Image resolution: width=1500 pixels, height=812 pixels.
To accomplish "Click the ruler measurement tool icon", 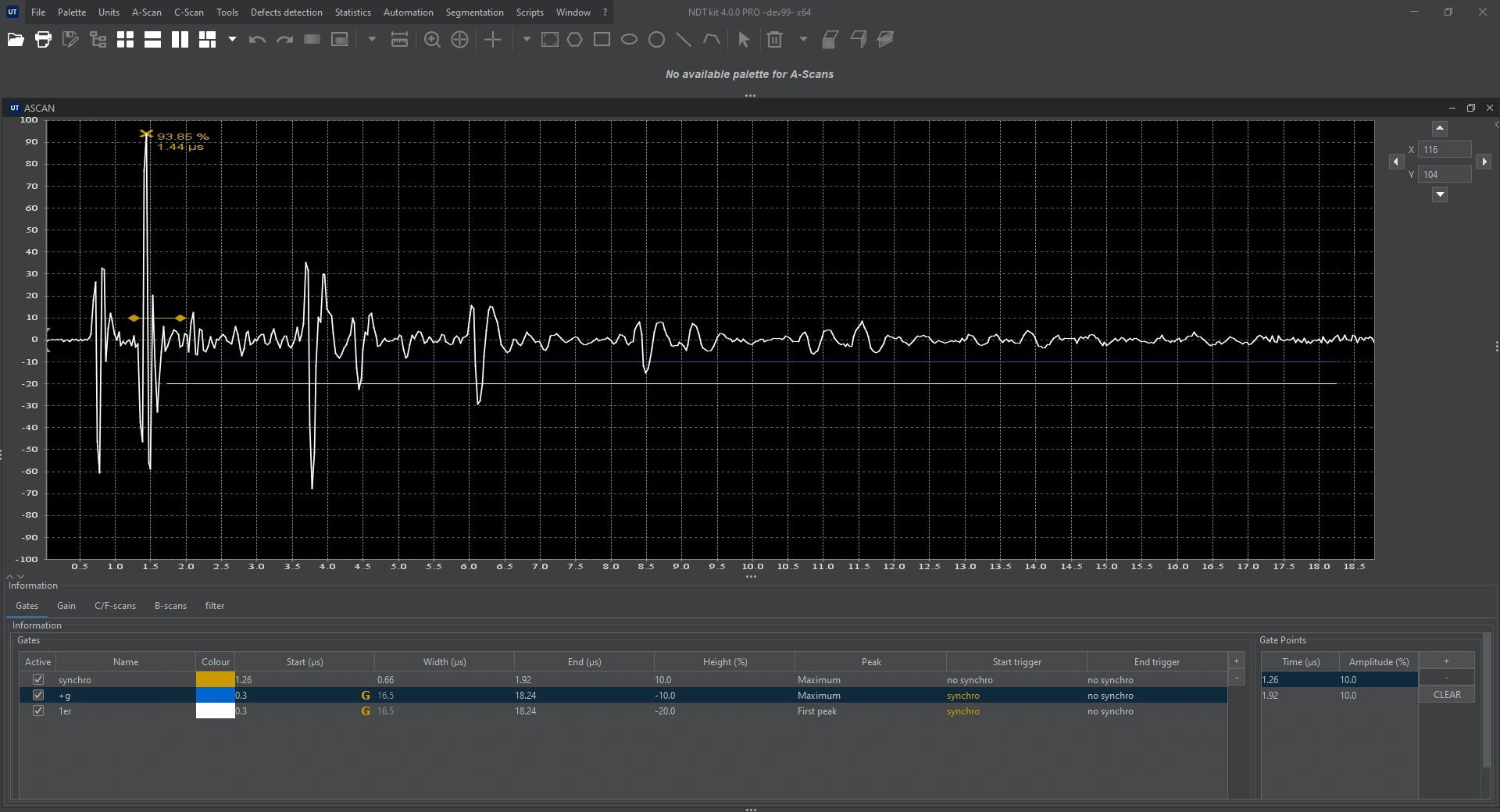I will click(399, 40).
